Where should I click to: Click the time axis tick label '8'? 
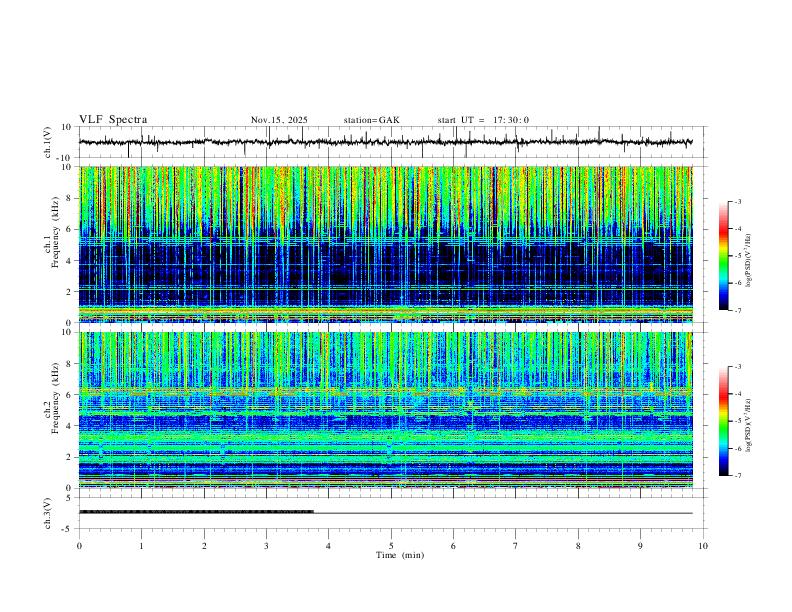pyautogui.click(x=578, y=546)
